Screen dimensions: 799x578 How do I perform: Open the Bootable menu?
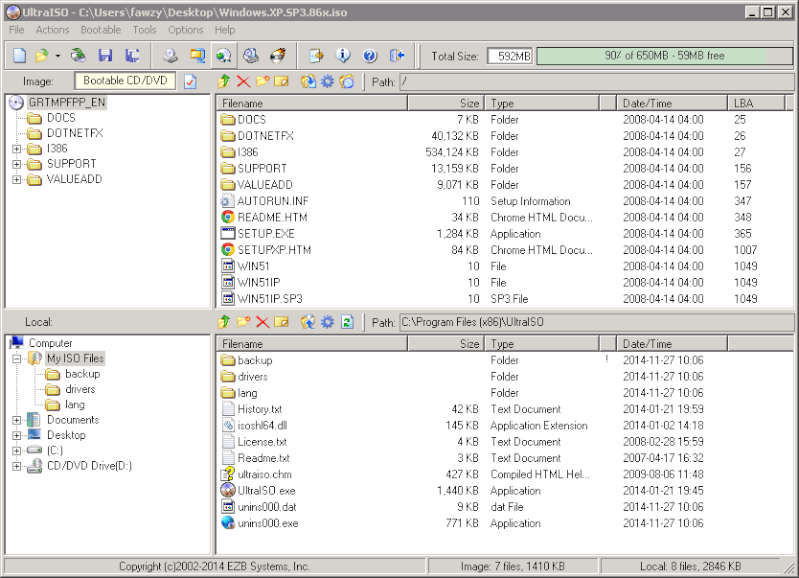101,30
